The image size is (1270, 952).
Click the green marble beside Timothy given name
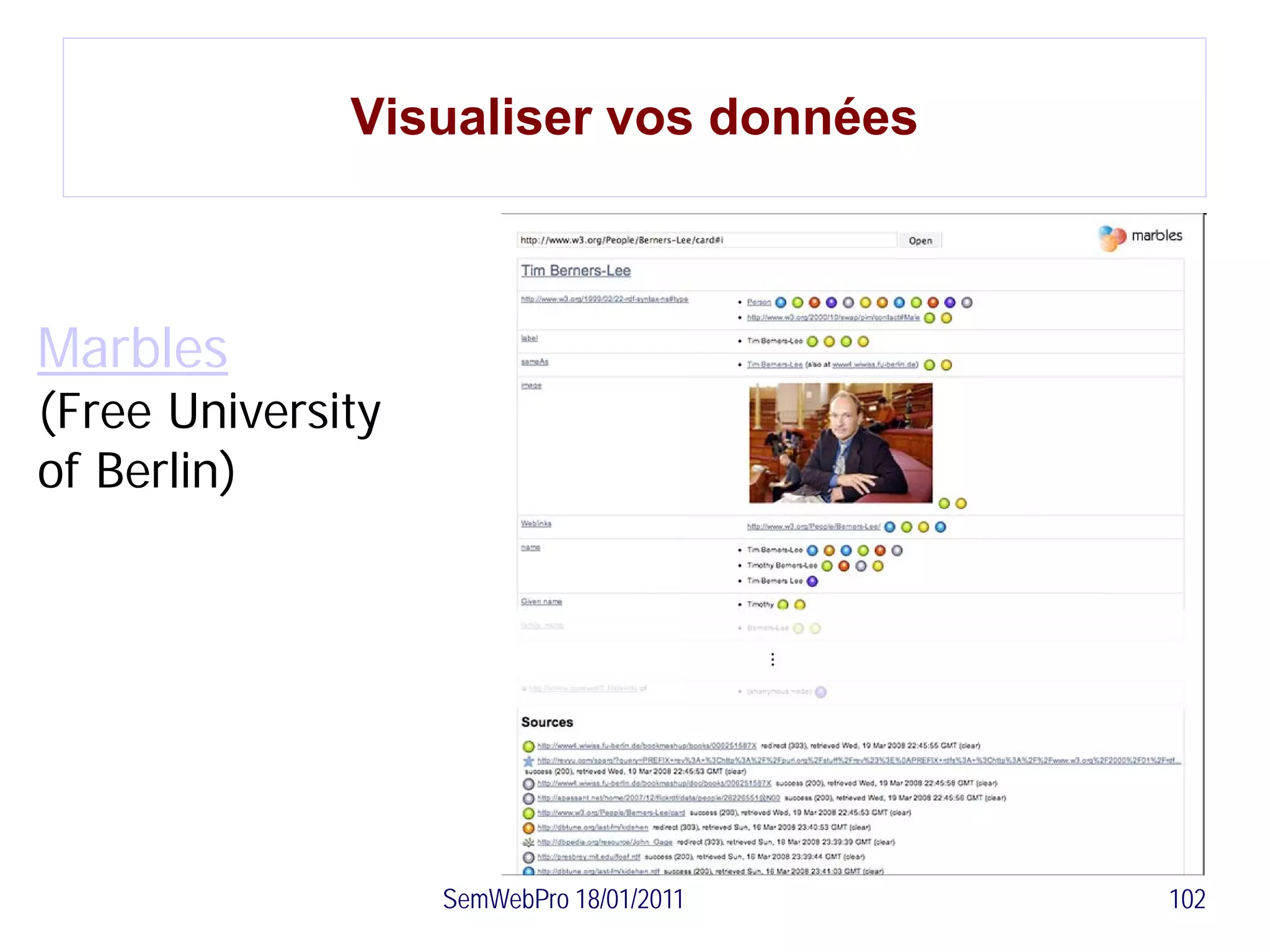tap(783, 604)
